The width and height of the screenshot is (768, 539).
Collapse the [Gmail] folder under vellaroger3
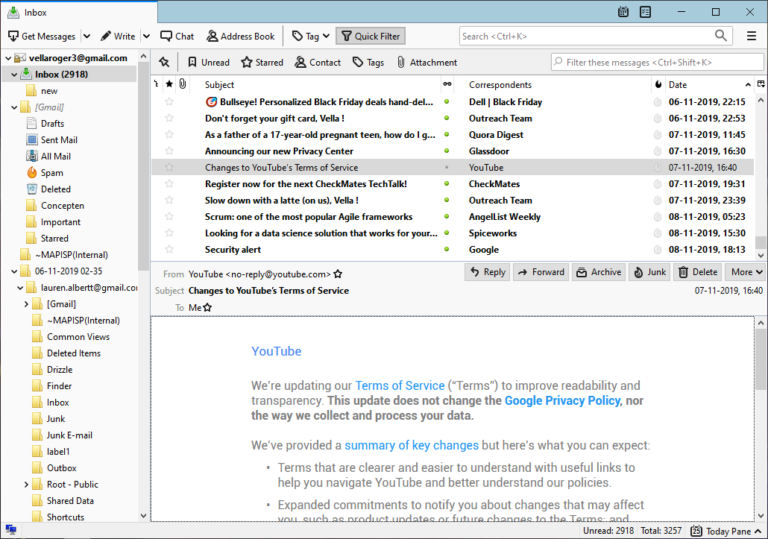(14, 107)
